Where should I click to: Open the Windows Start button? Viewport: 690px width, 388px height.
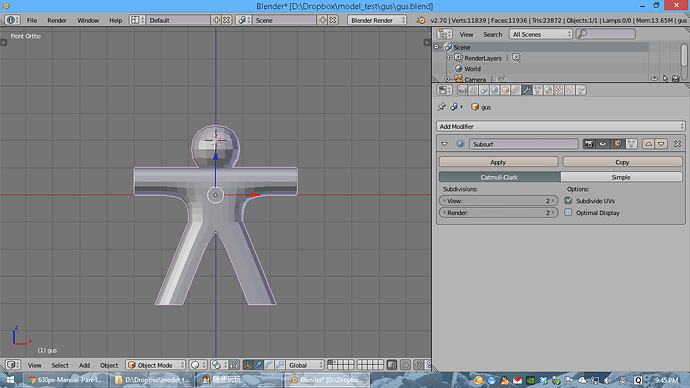[x=10, y=380]
